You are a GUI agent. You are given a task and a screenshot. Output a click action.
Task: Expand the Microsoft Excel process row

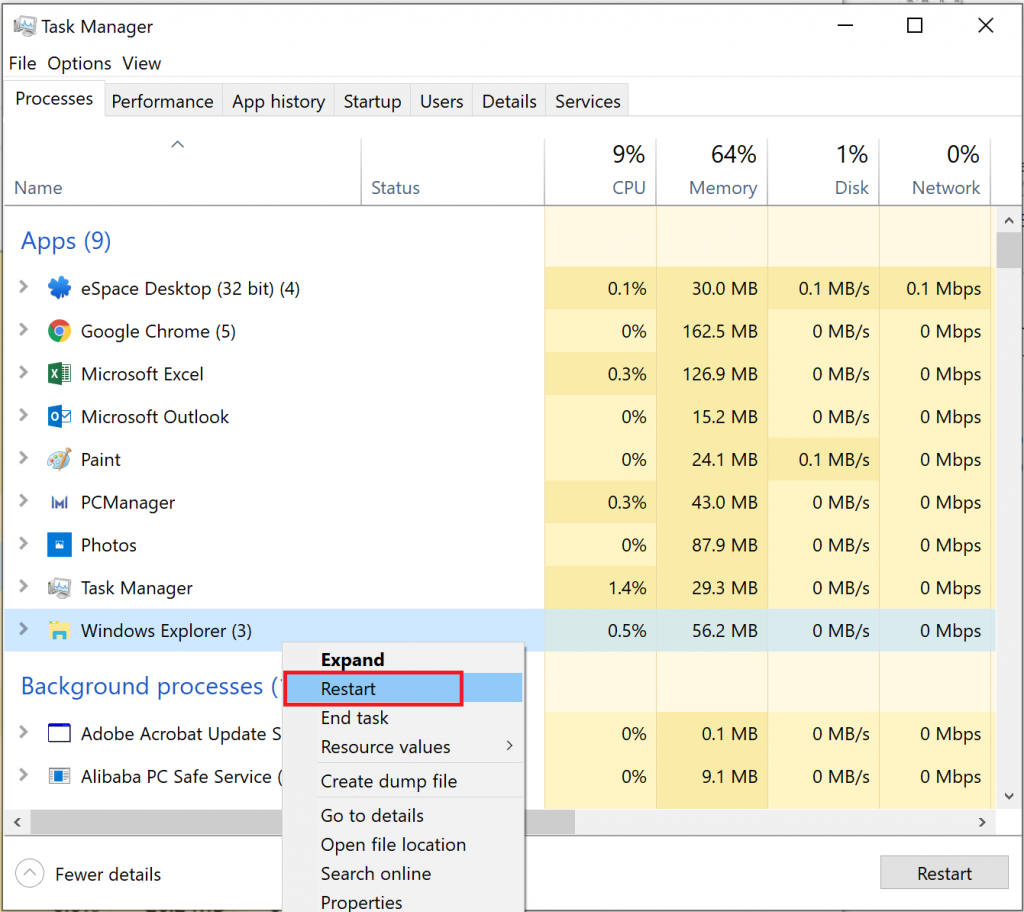click(x=24, y=372)
